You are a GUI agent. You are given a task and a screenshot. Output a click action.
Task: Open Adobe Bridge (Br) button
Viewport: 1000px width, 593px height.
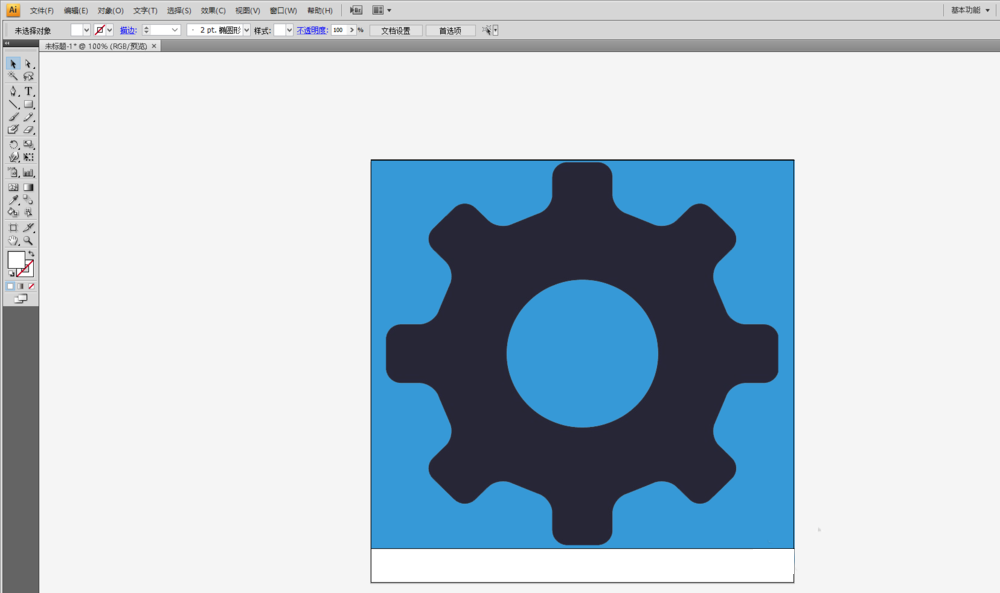(x=357, y=10)
